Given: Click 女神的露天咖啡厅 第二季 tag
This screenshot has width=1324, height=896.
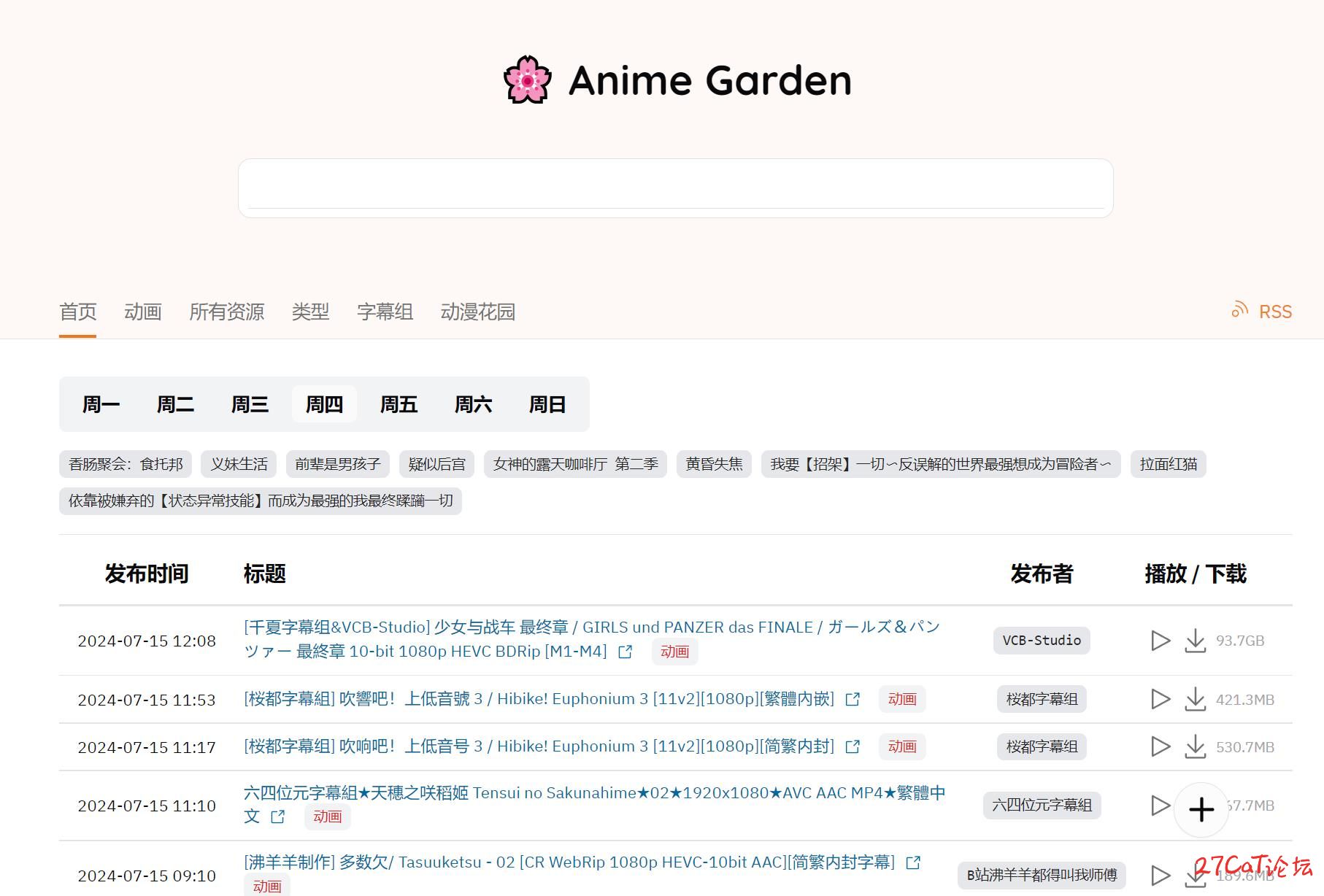Looking at the screenshot, I should point(575,464).
